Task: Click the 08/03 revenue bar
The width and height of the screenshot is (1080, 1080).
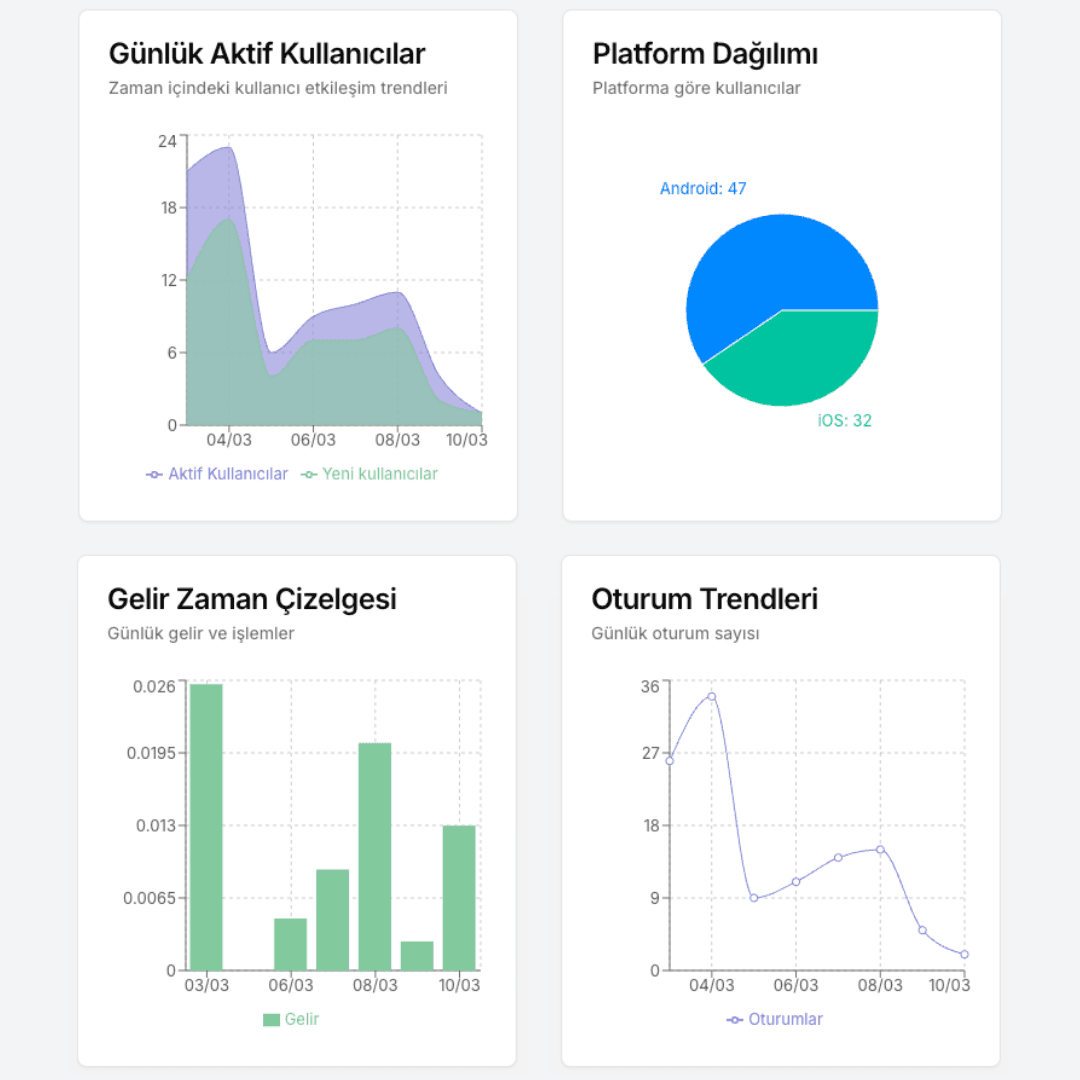Action: pyautogui.click(x=375, y=856)
